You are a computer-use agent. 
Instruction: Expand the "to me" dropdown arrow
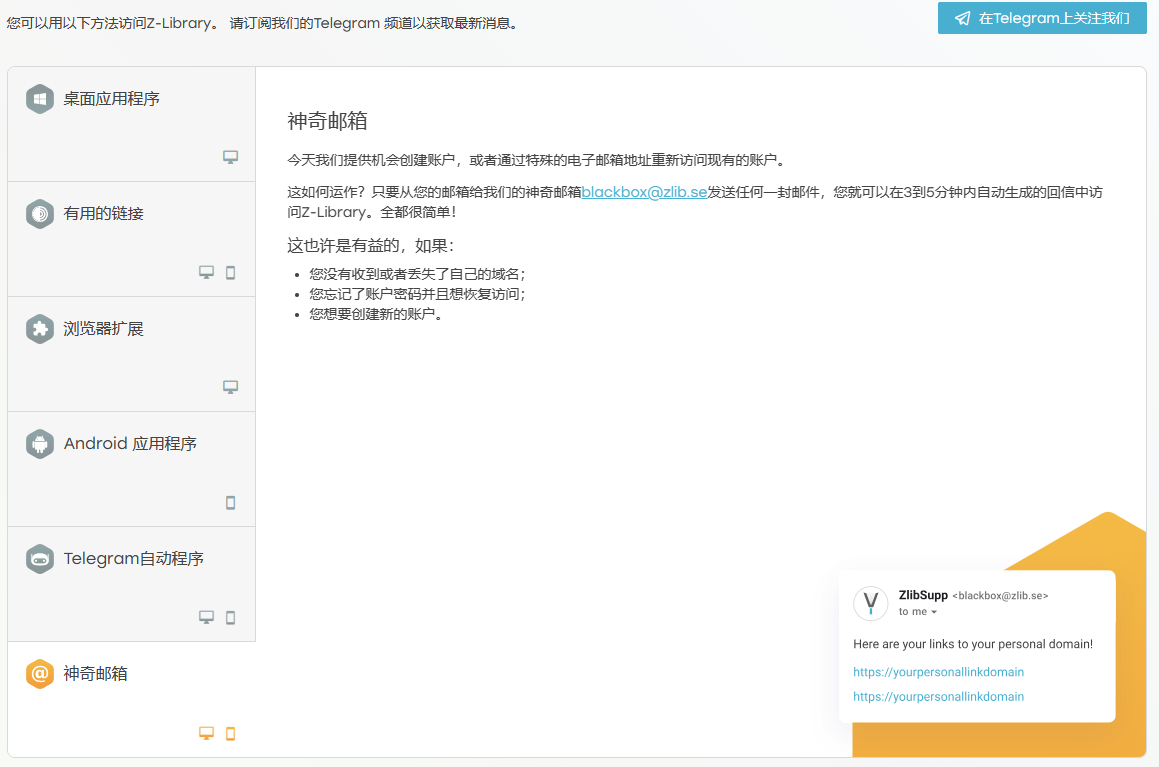[x=934, y=612]
